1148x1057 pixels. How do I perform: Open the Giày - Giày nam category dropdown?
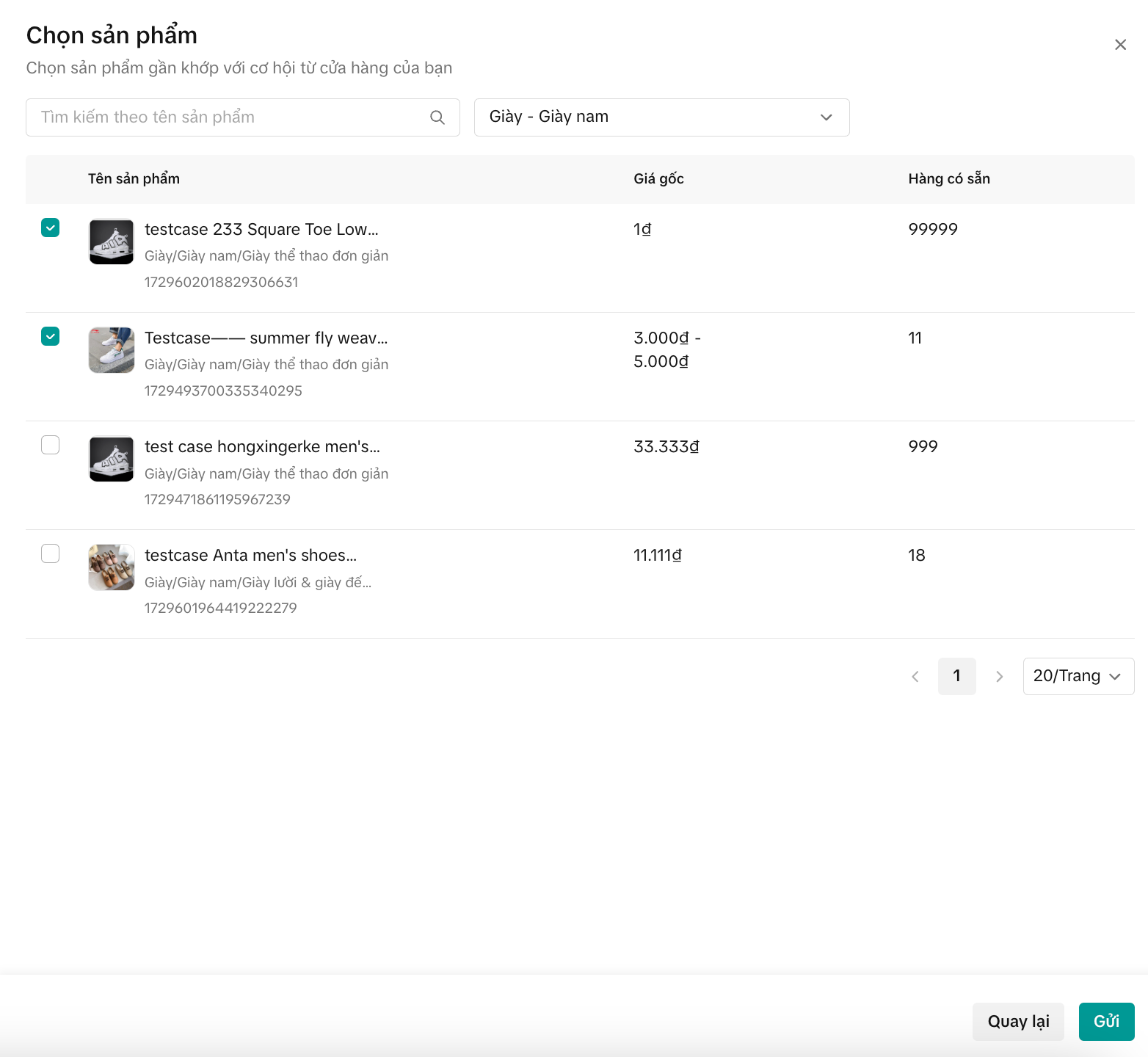tap(661, 117)
